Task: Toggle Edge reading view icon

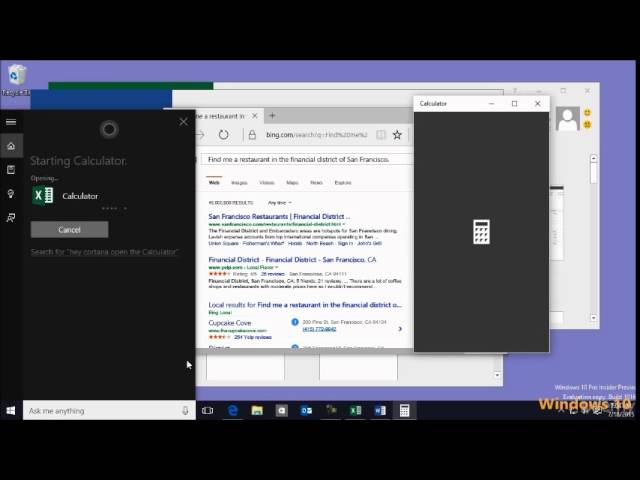Action: [x=380, y=135]
